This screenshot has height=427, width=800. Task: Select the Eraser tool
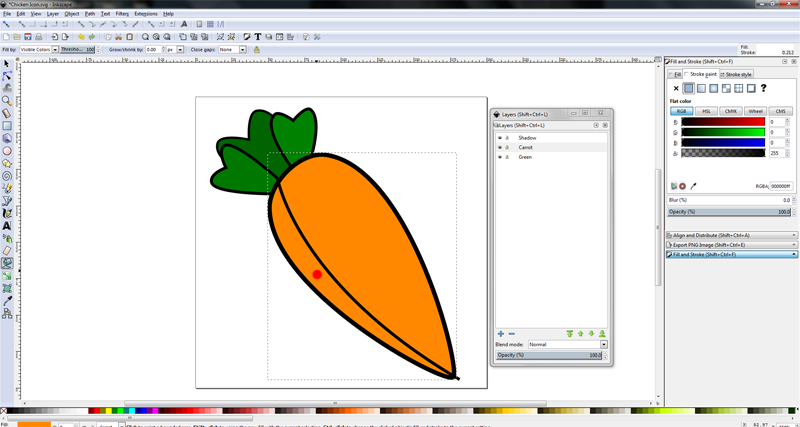(7, 250)
